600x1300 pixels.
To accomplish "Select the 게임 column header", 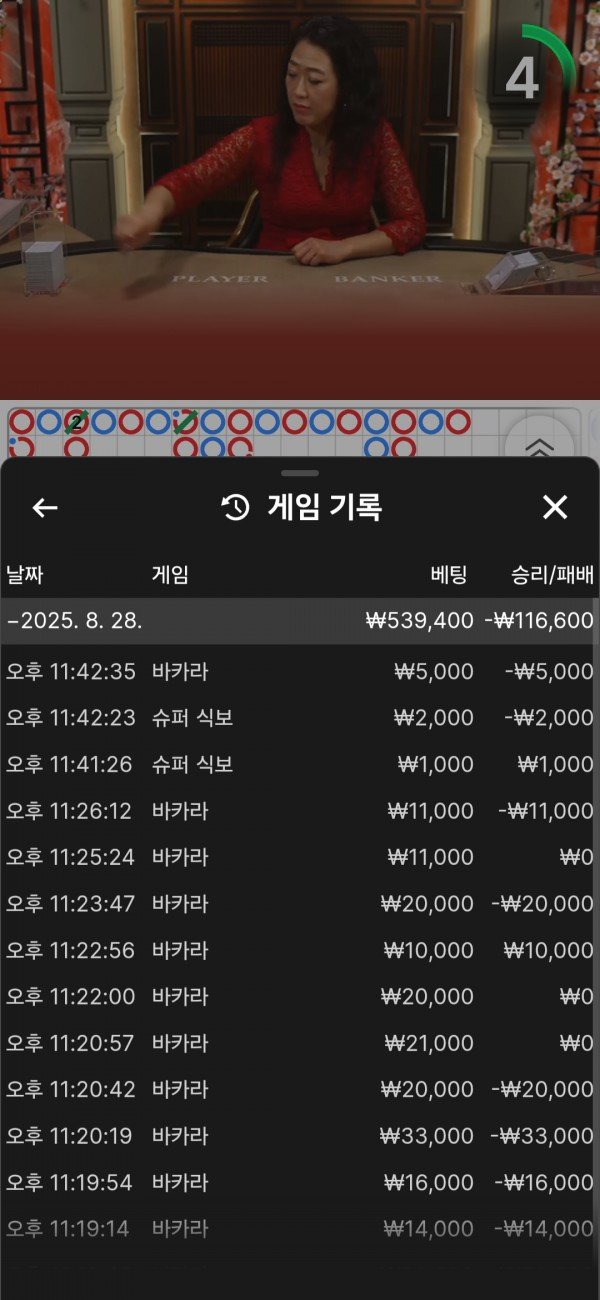I will [170, 575].
